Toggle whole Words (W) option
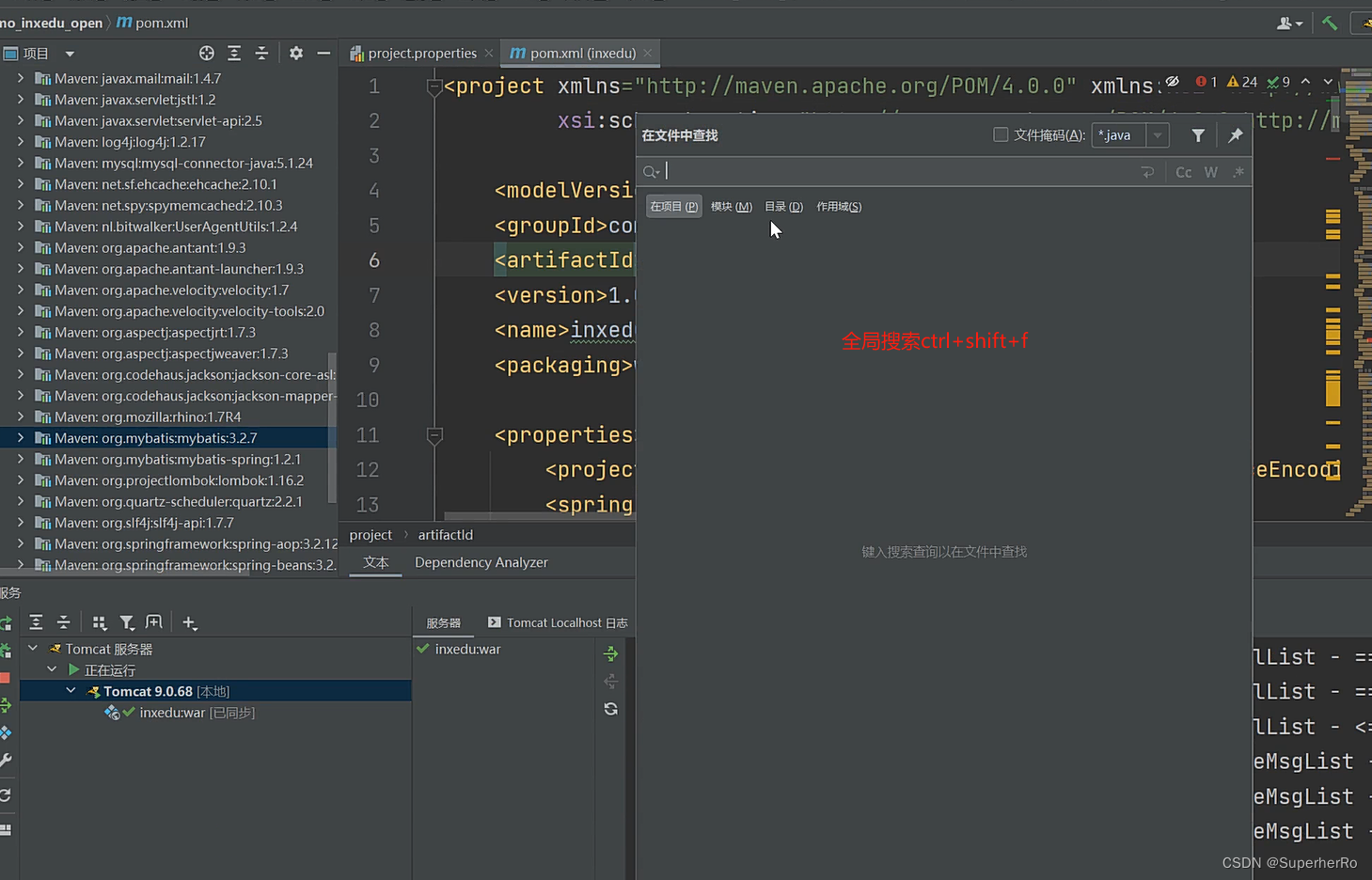The image size is (1372, 880). coord(1211,172)
